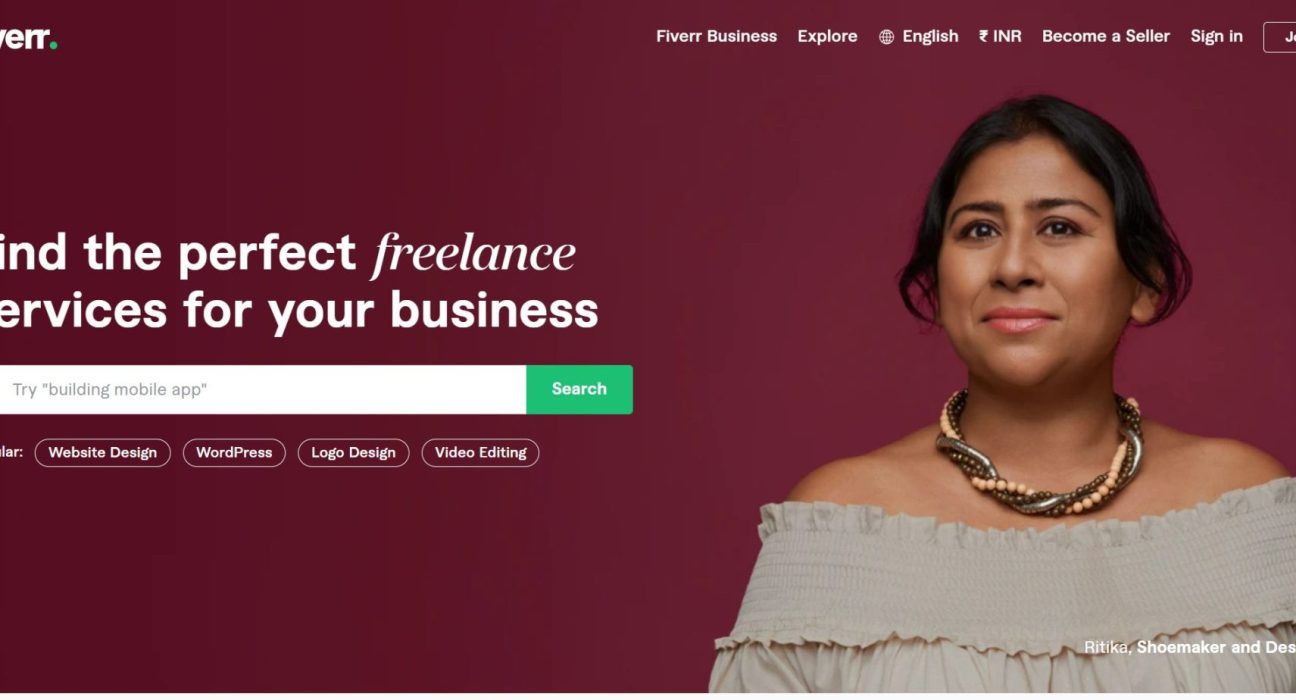The image size is (1296, 700).
Task: Click the Fiverr logo
Action: [28, 39]
